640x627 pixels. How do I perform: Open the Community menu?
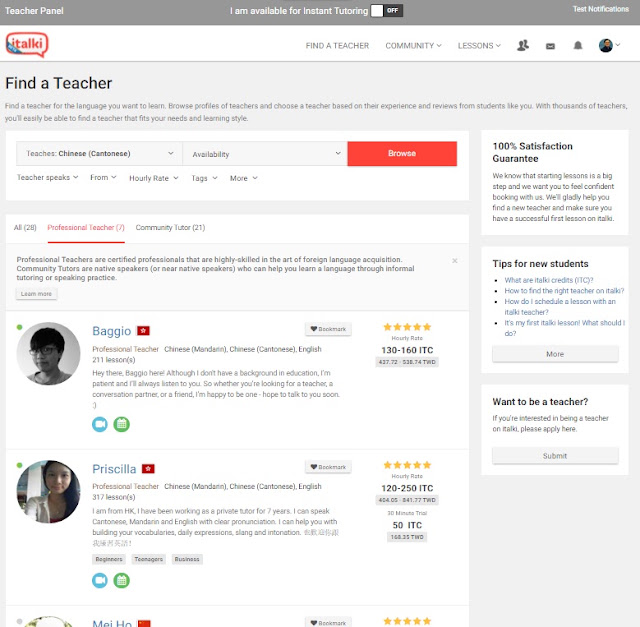(413, 46)
